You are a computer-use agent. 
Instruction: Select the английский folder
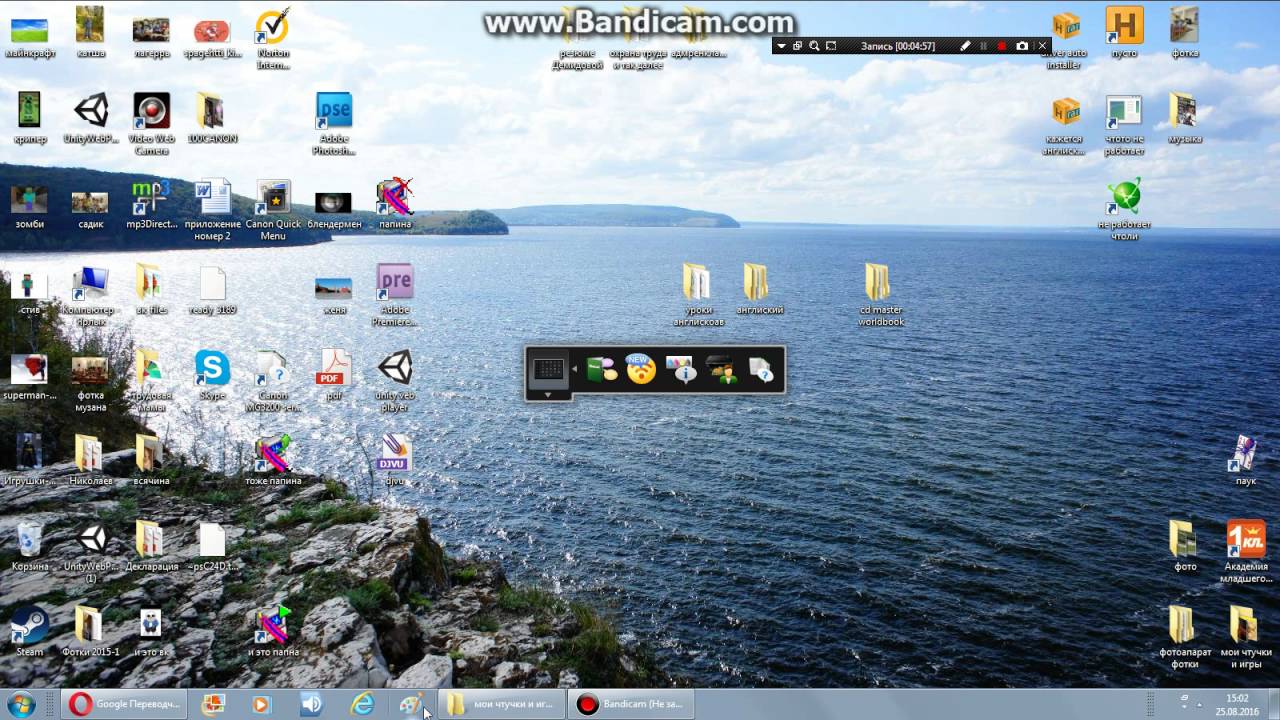tap(758, 289)
